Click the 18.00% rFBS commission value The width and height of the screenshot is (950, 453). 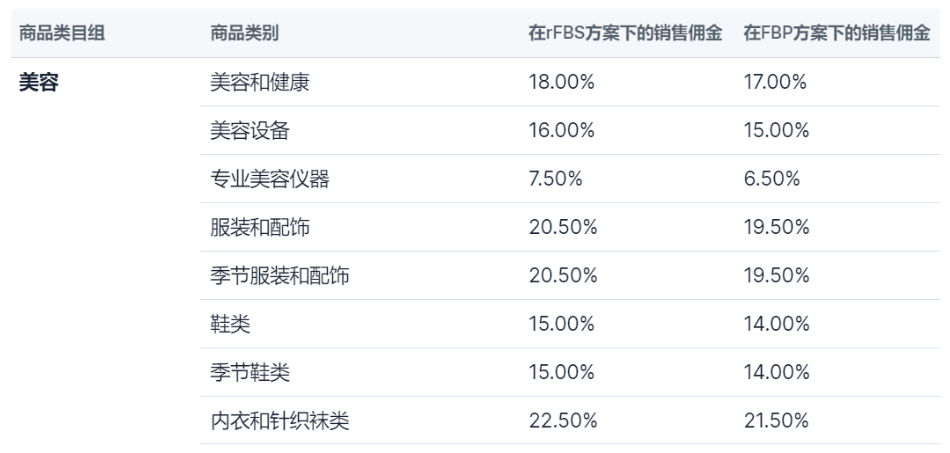(x=561, y=82)
